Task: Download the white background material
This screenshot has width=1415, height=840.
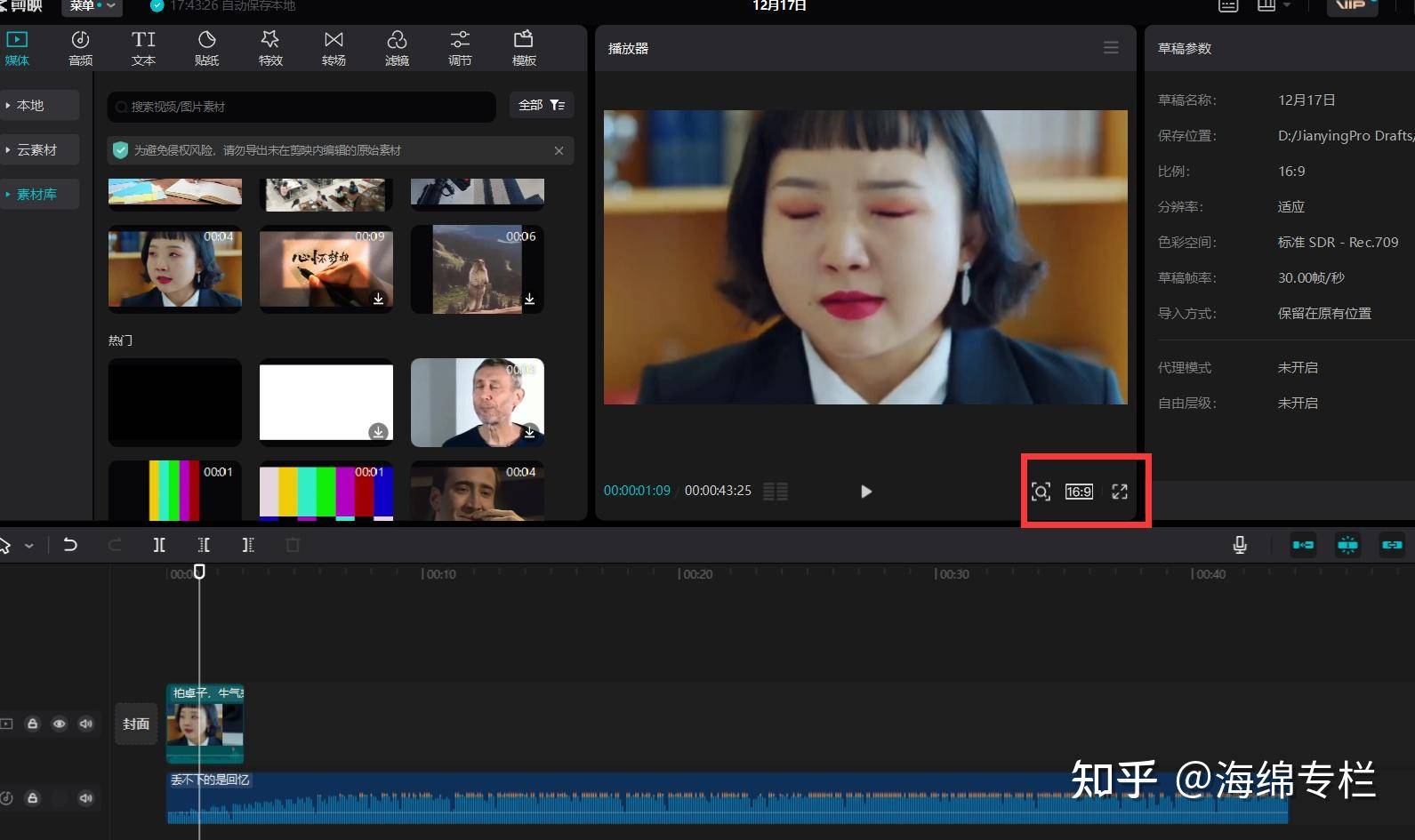Action: [x=378, y=432]
